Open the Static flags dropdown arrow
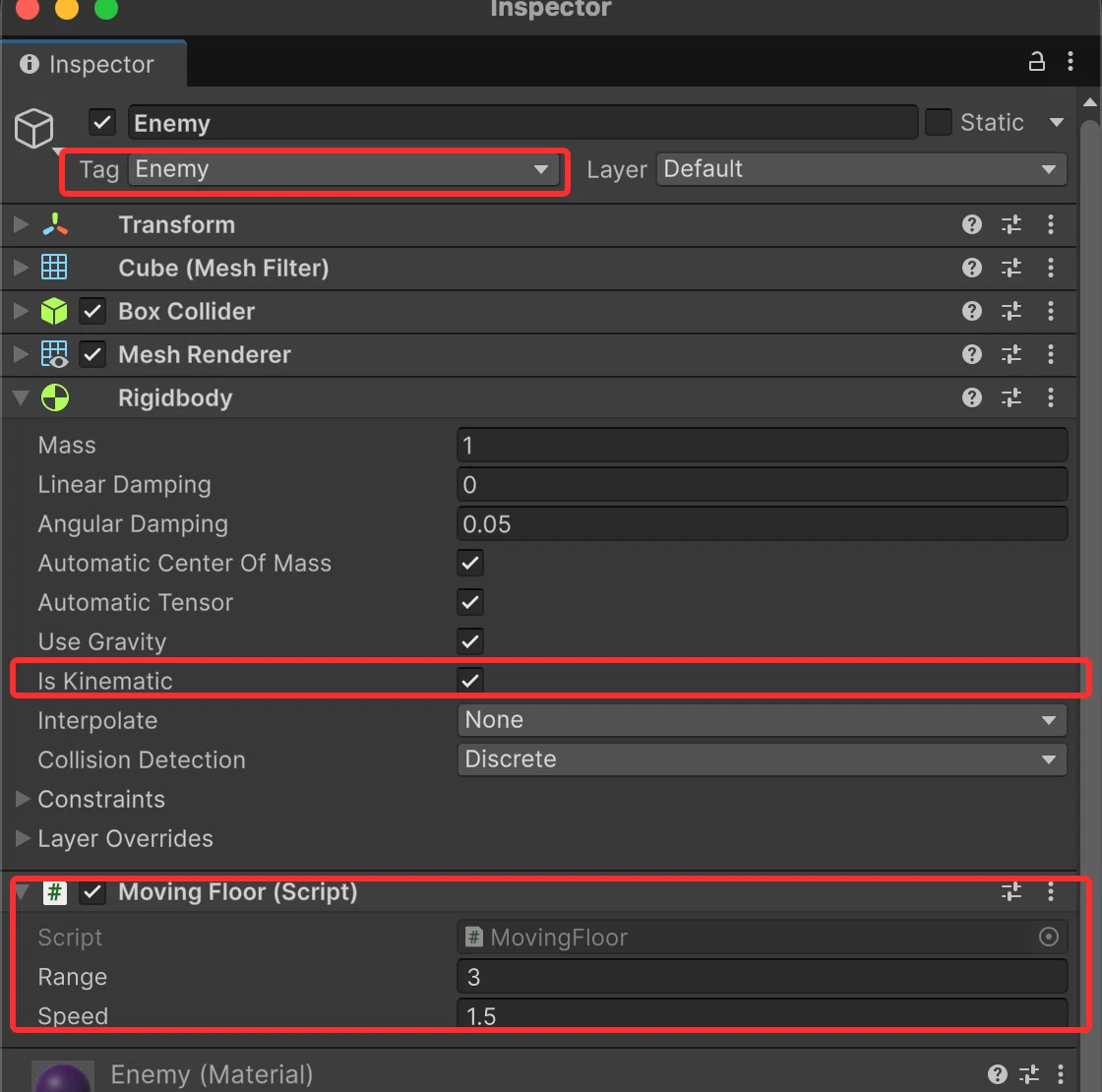 tap(1056, 123)
